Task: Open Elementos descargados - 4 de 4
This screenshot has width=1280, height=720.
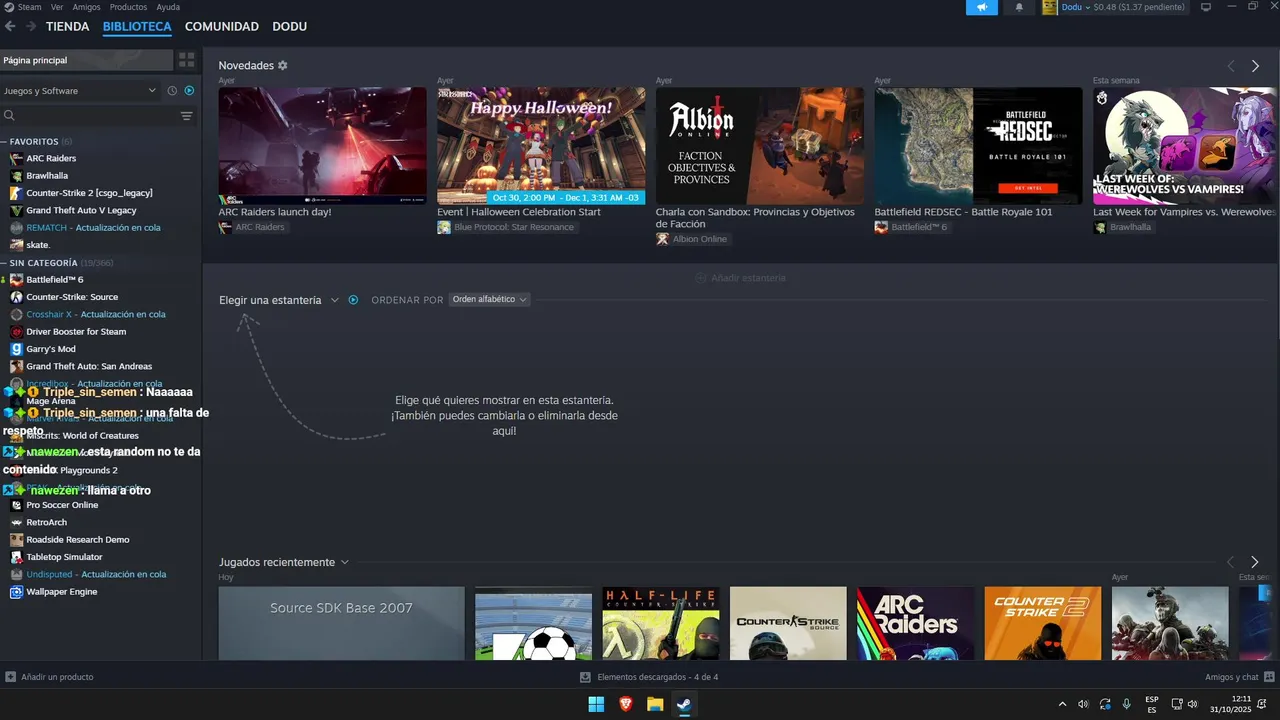Action: (649, 677)
